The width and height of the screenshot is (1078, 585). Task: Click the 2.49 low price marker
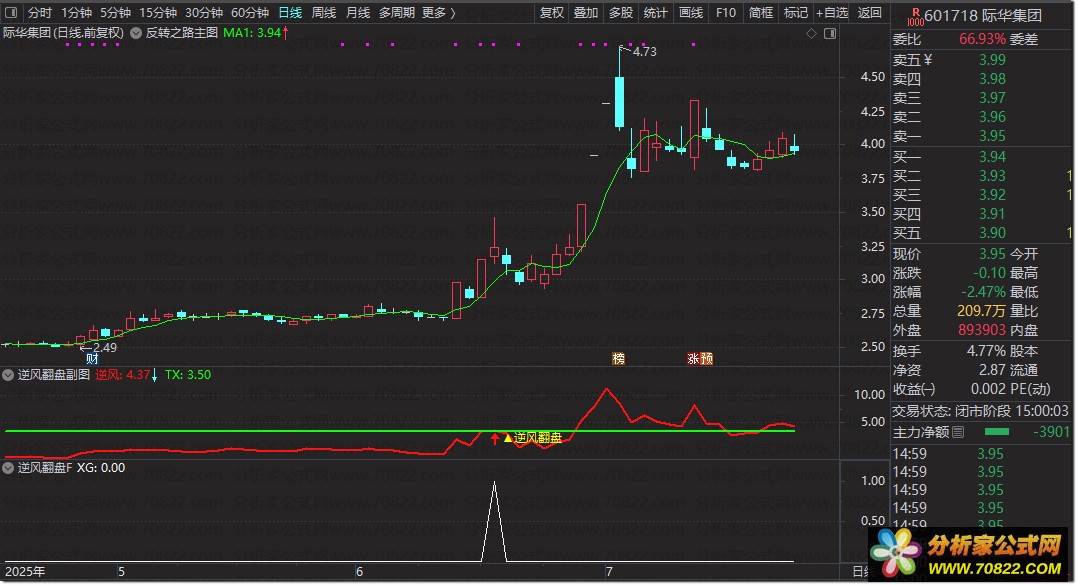coord(104,347)
